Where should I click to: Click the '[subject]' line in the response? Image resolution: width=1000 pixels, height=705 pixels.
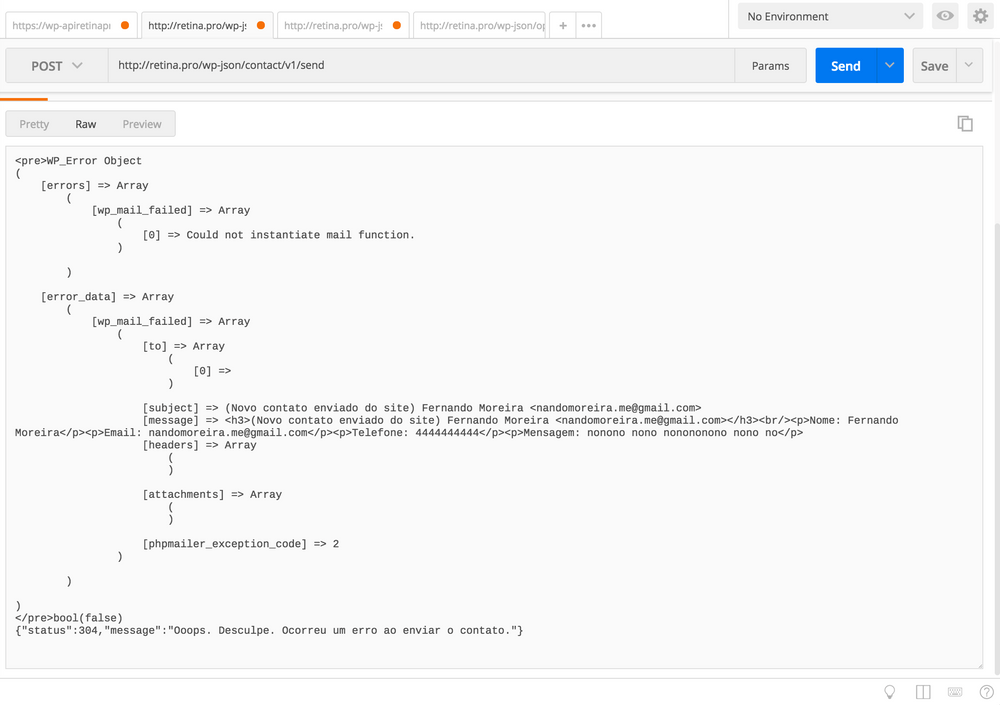pyautogui.click(x=422, y=408)
